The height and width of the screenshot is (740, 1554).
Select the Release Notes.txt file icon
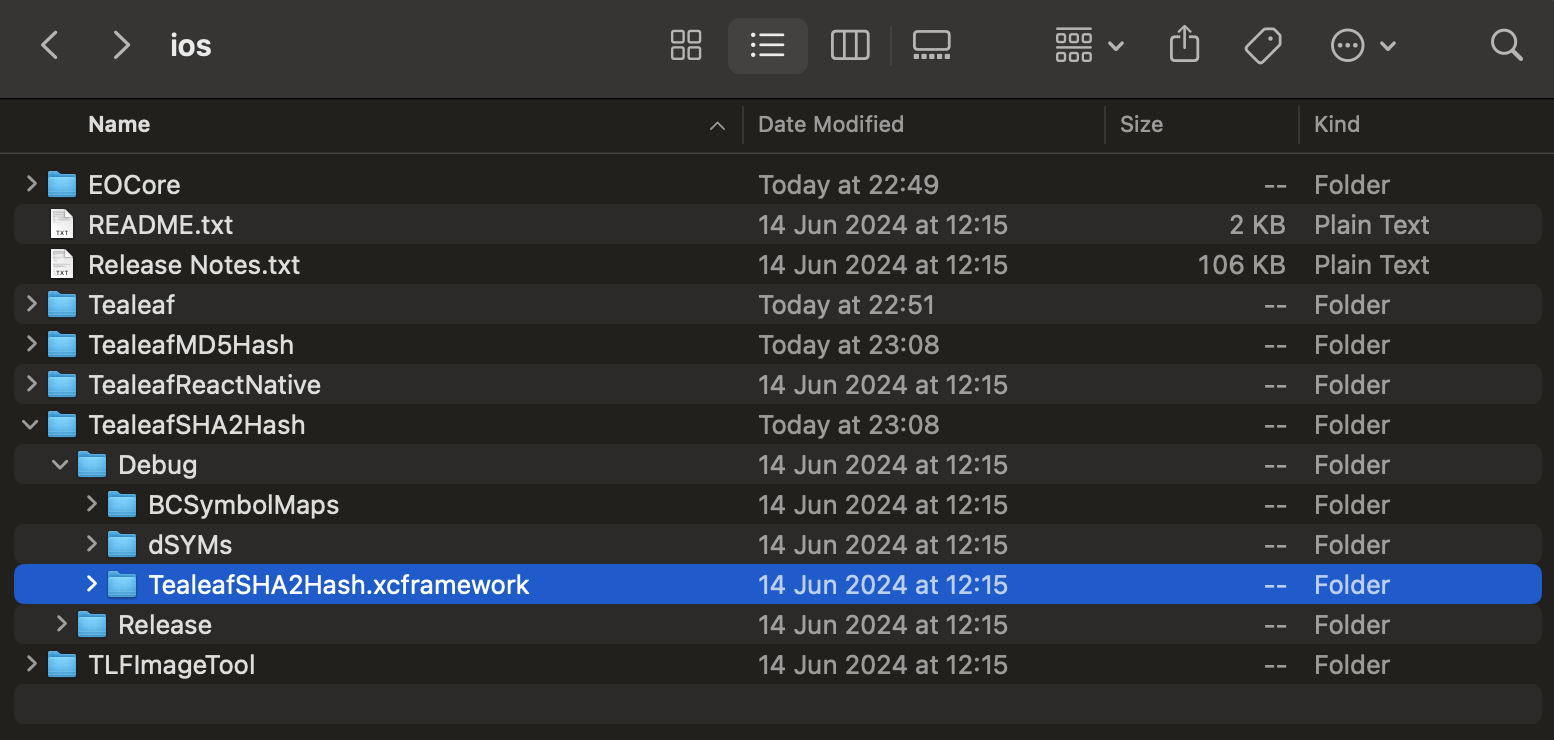[62, 264]
